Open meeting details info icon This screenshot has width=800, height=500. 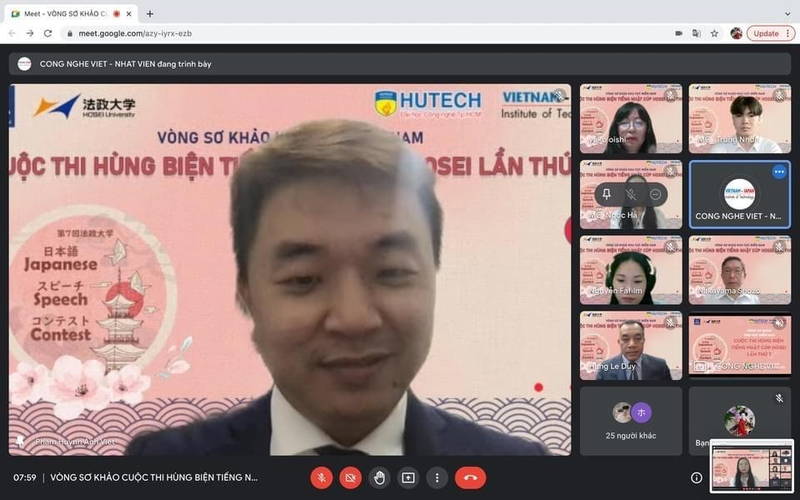pyautogui.click(x=696, y=478)
